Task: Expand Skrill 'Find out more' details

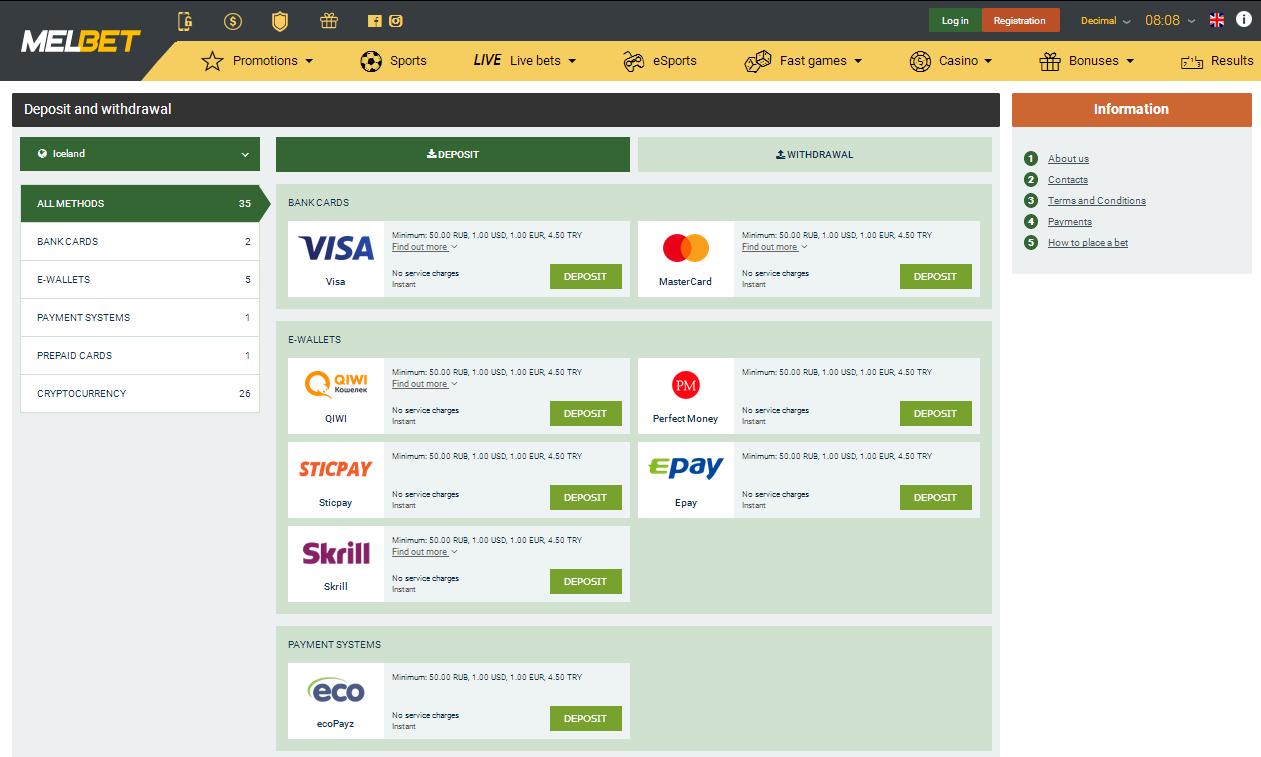Action: (424, 552)
